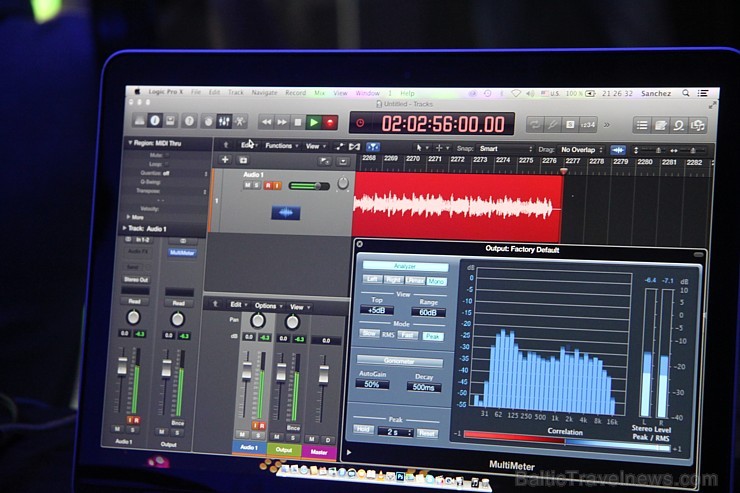Toggle the transport Solo S button
740x493 pixels.
(x=570, y=125)
